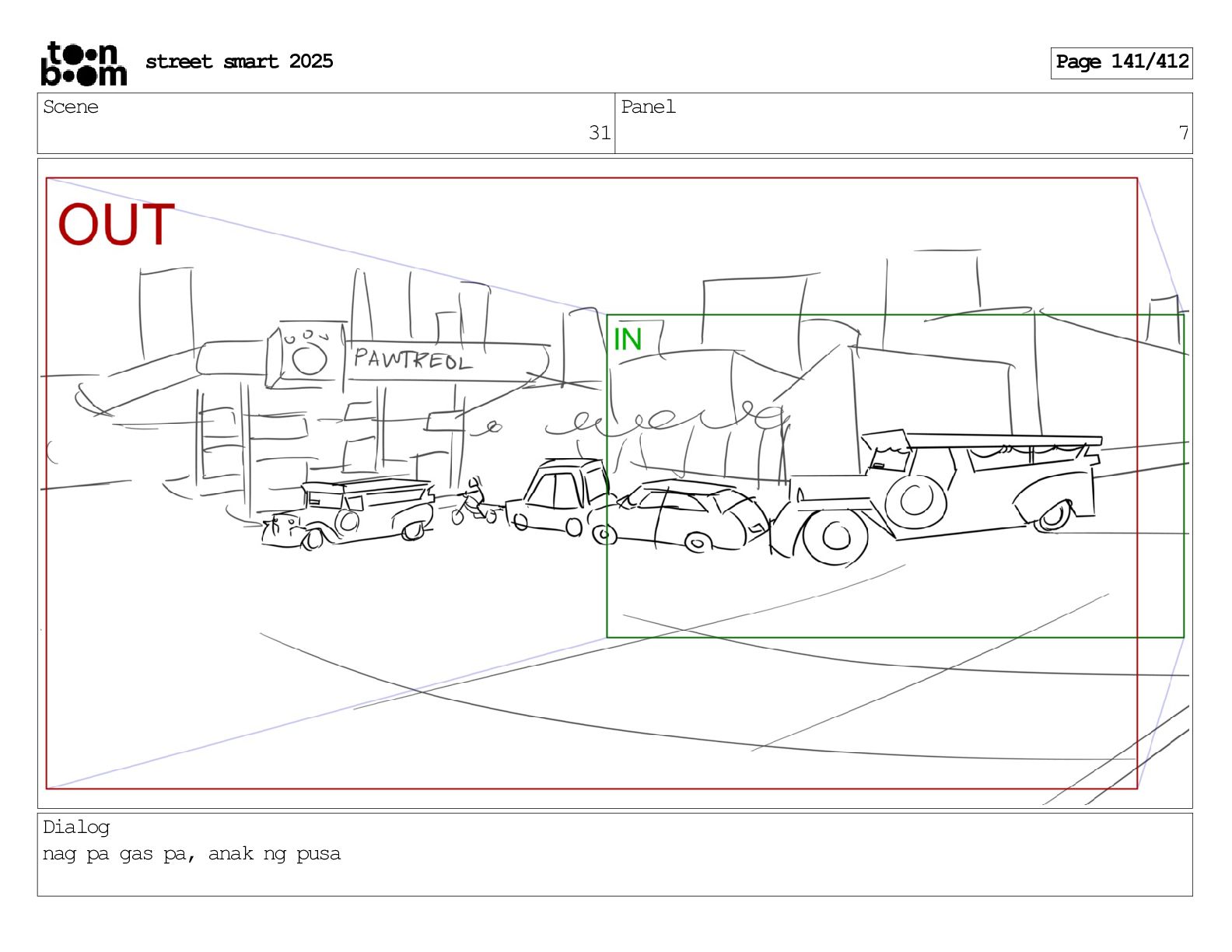Click the Toon Boom logo
Screen dimensions: 1232x952
point(83,64)
